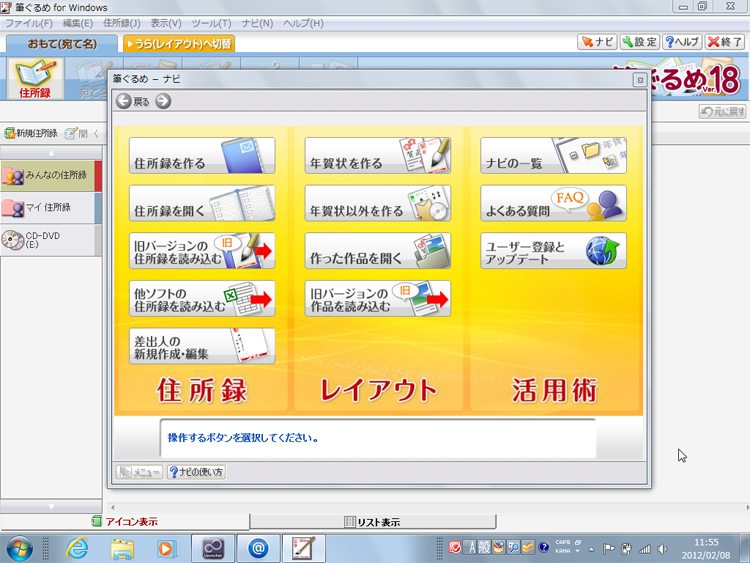
Task: Click the 筆ぐるめ taskbar icon
Action: [304, 548]
